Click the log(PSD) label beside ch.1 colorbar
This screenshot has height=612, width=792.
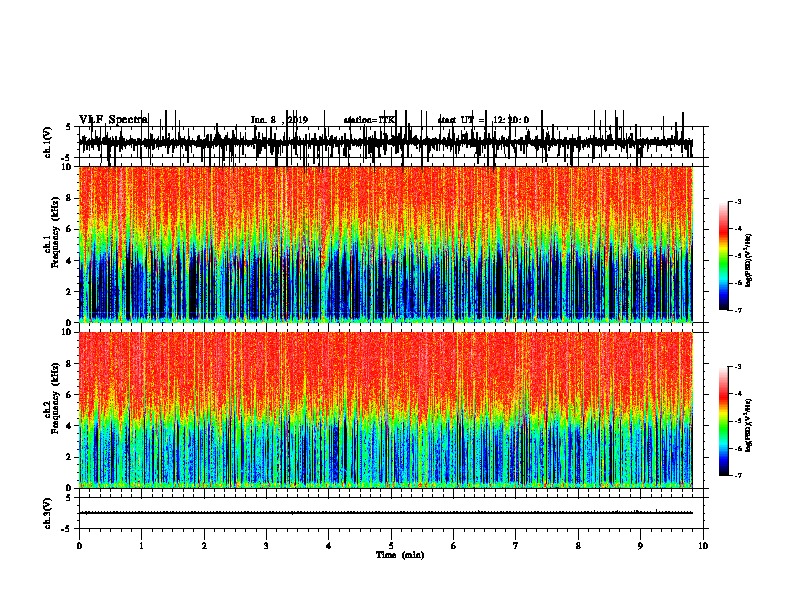click(x=749, y=261)
